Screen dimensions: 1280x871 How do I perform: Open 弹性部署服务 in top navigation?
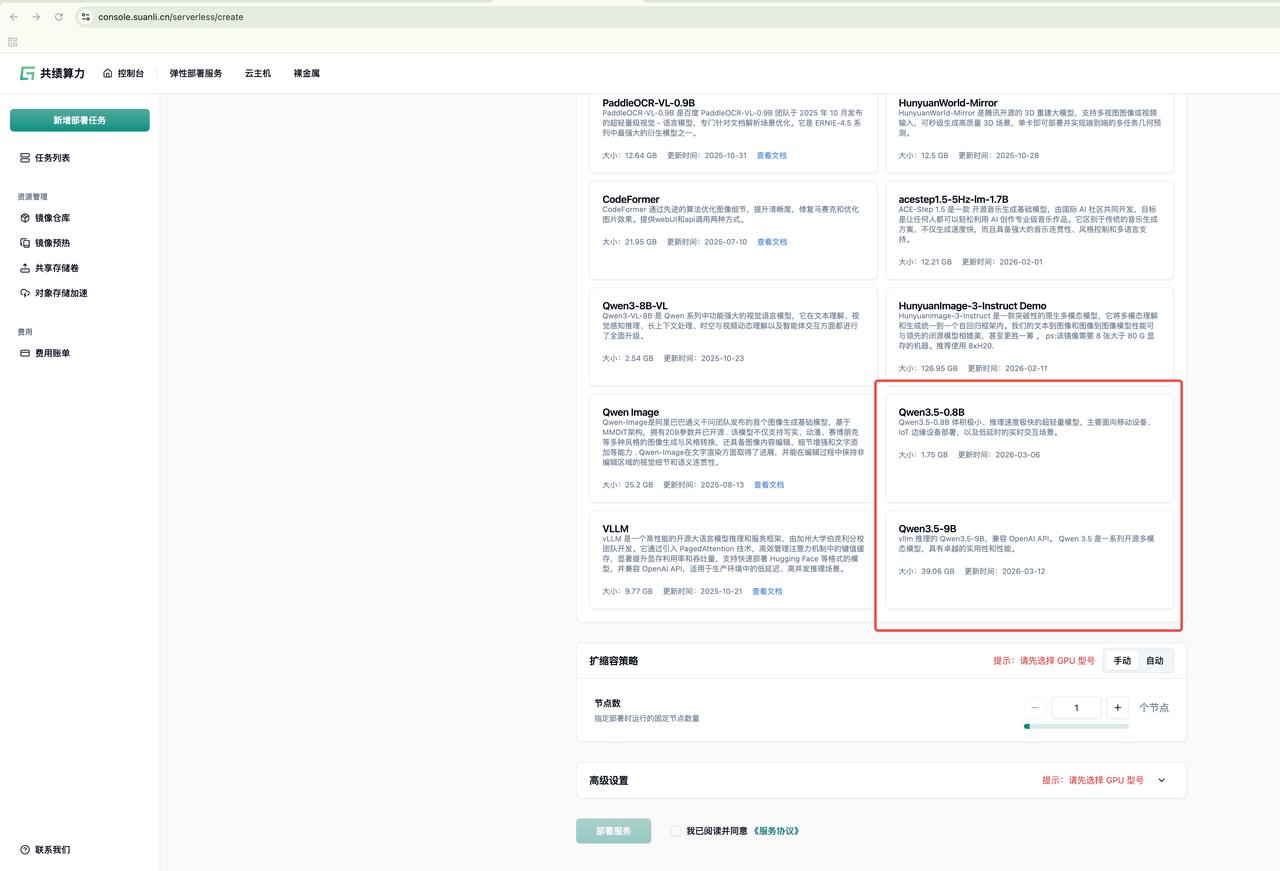click(x=196, y=73)
